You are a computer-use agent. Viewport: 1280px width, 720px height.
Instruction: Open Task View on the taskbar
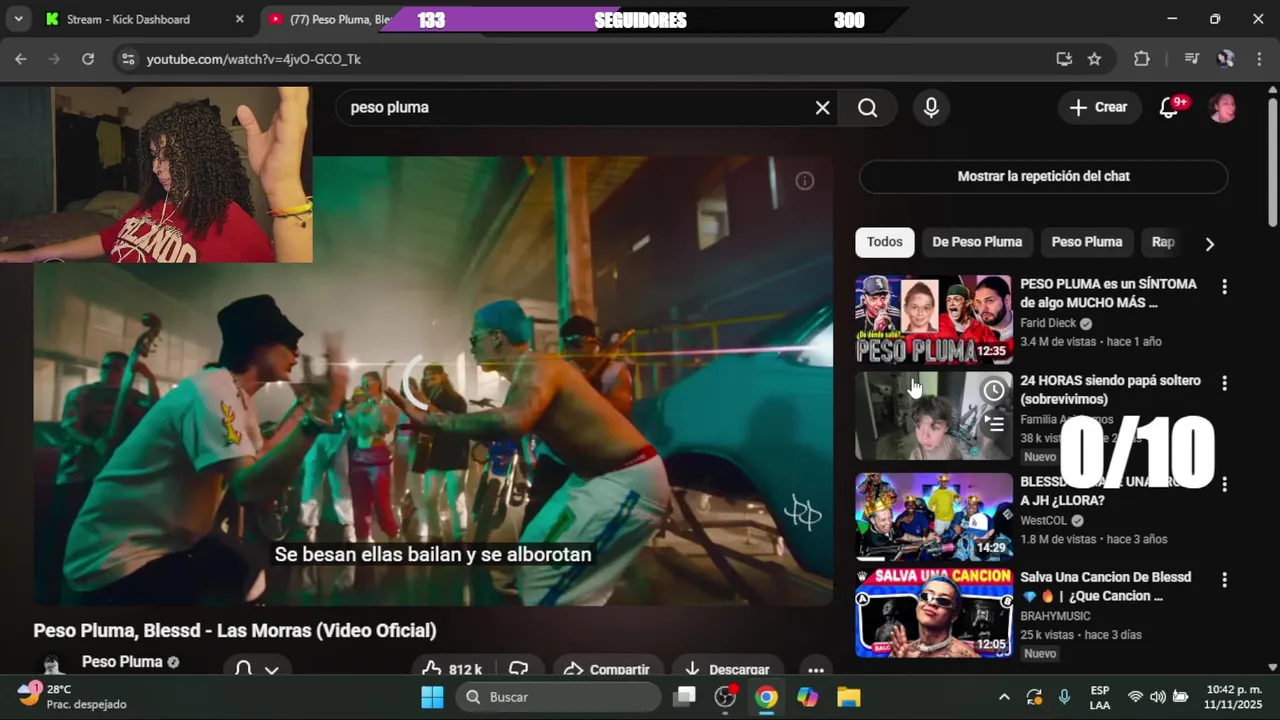pyautogui.click(x=685, y=697)
